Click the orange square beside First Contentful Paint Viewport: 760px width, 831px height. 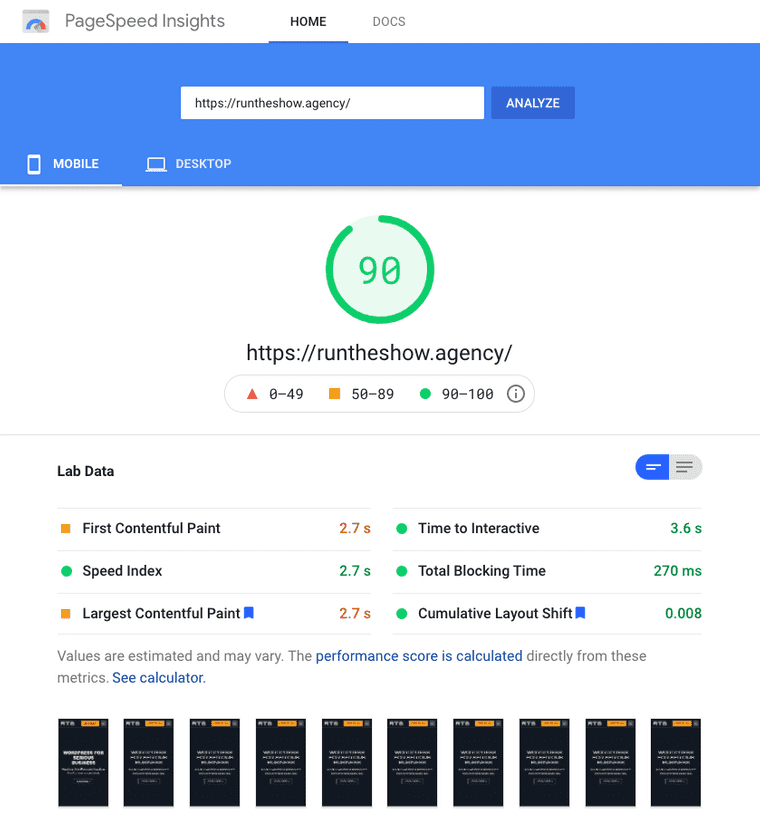66,528
